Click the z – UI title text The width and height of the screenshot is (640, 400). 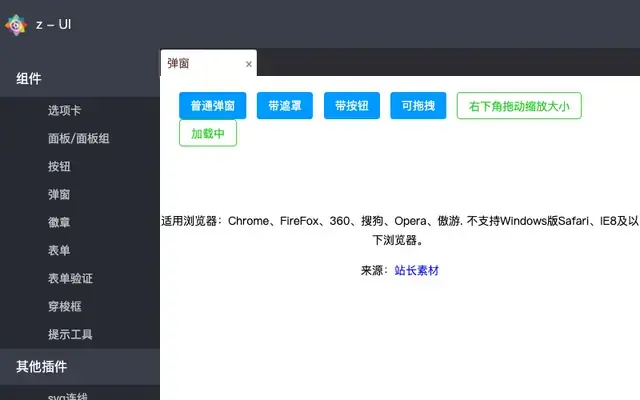pos(53,24)
